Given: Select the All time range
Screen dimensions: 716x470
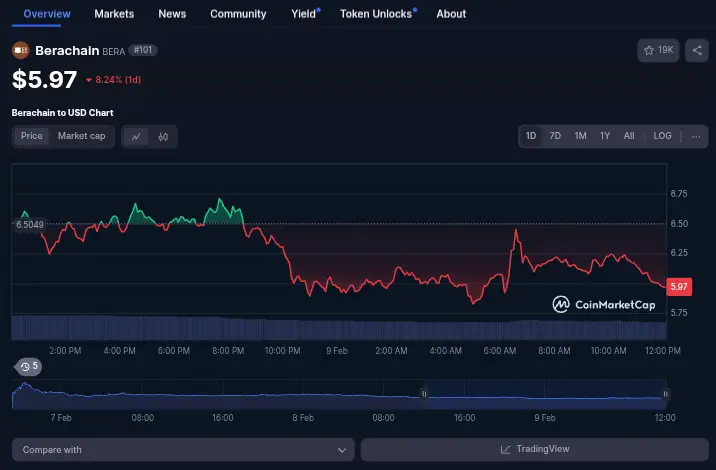Looking at the screenshot, I should [x=629, y=136].
